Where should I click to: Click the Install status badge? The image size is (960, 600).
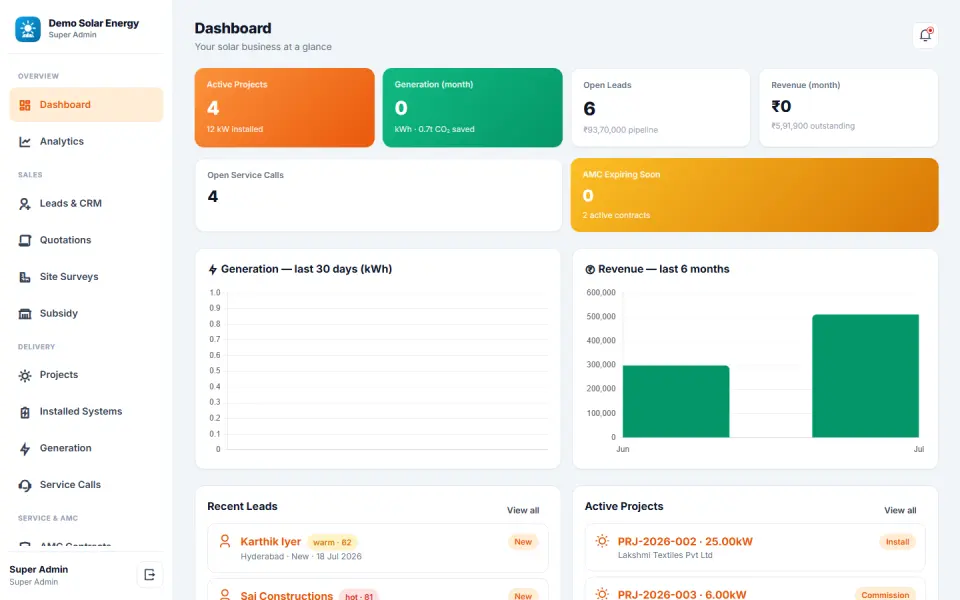coord(898,542)
